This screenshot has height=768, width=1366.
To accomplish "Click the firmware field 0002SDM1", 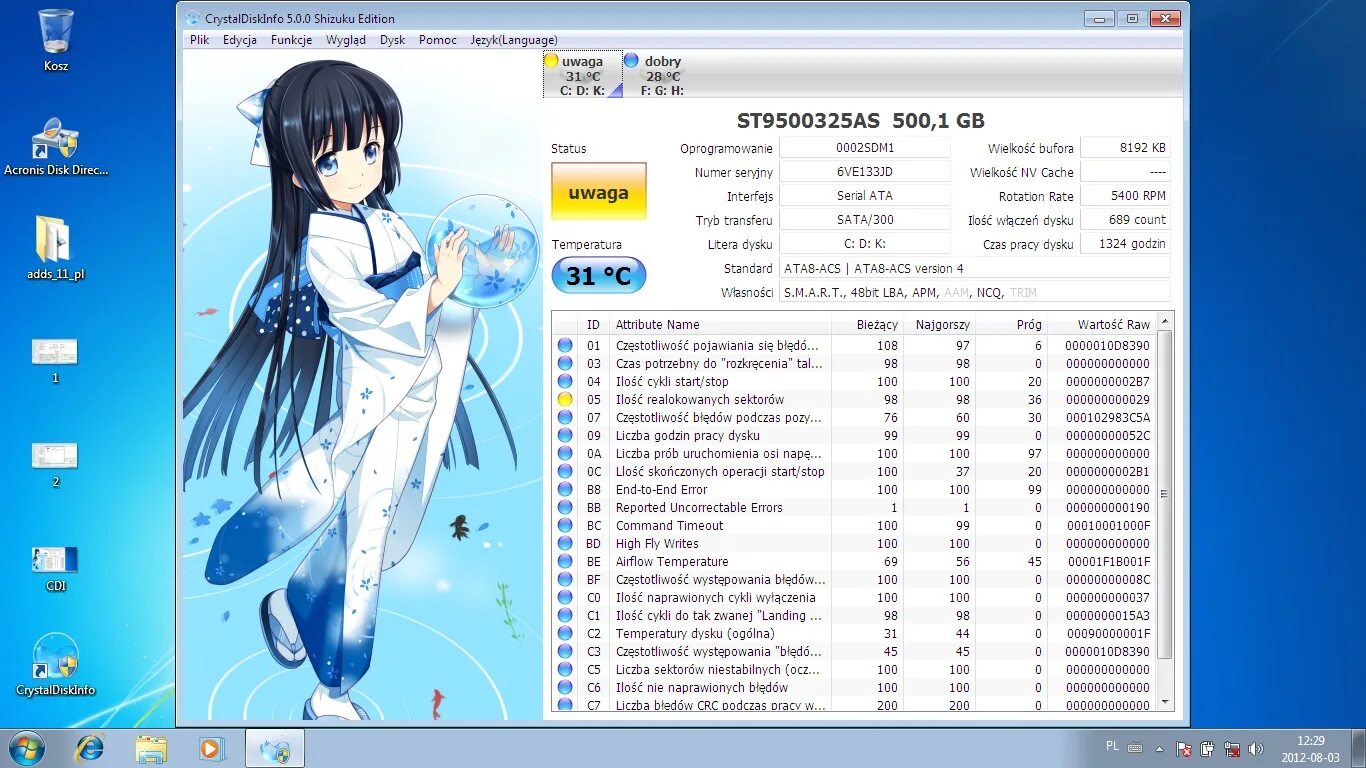I will pos(864,148).
